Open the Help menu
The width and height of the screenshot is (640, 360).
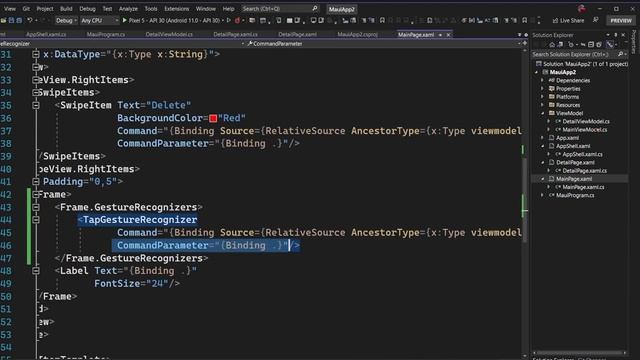(228, 9)
